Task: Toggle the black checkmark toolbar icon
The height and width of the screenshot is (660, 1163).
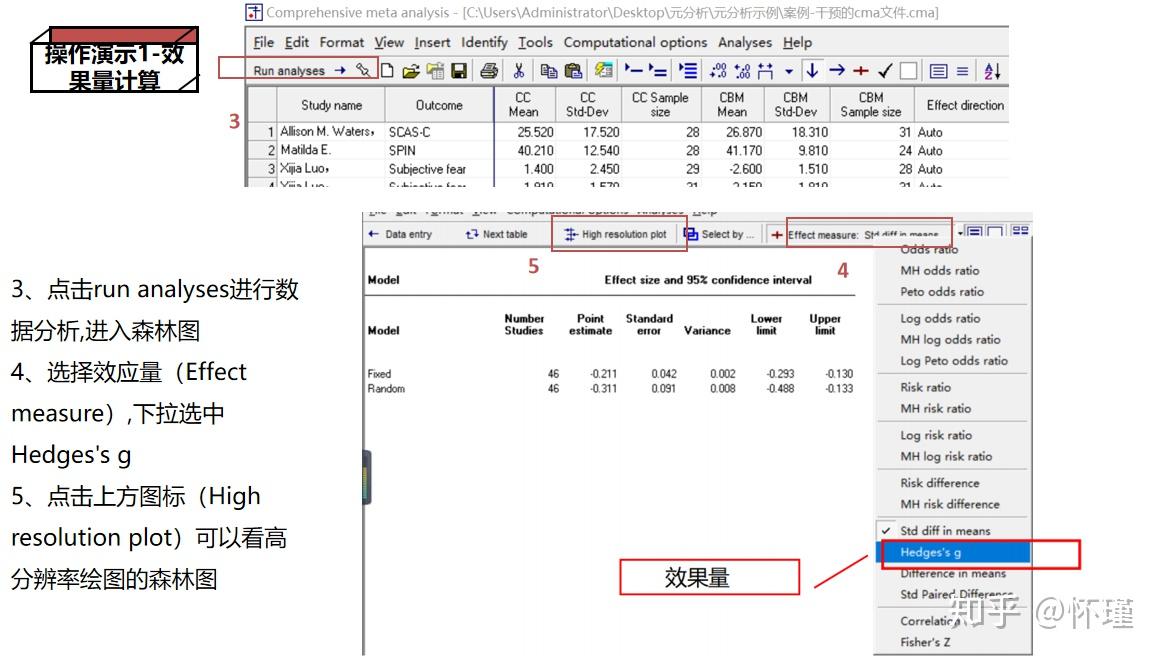Action: tap(885, 70)
